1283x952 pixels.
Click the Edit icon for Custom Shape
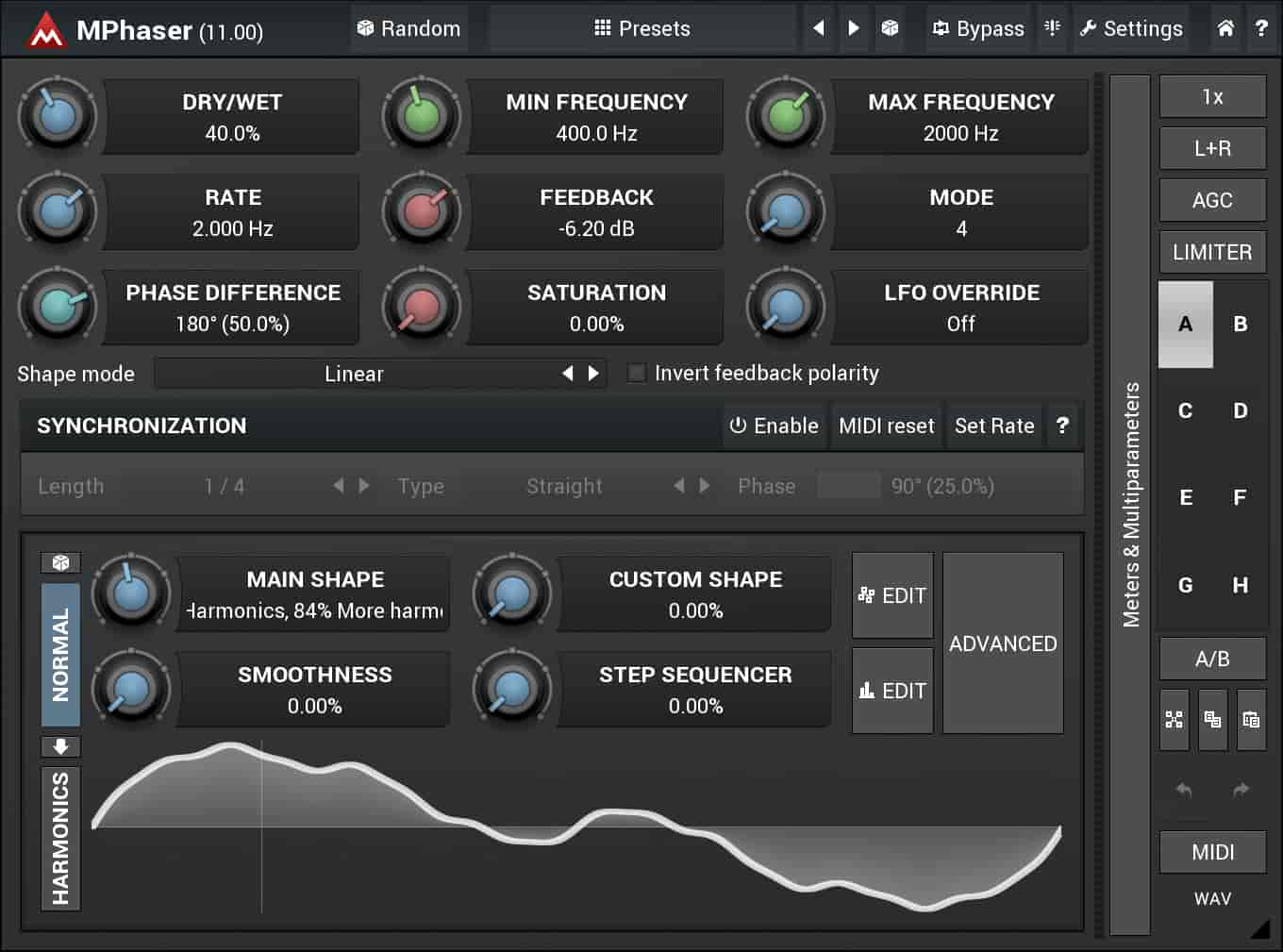(x=891, y=594)
